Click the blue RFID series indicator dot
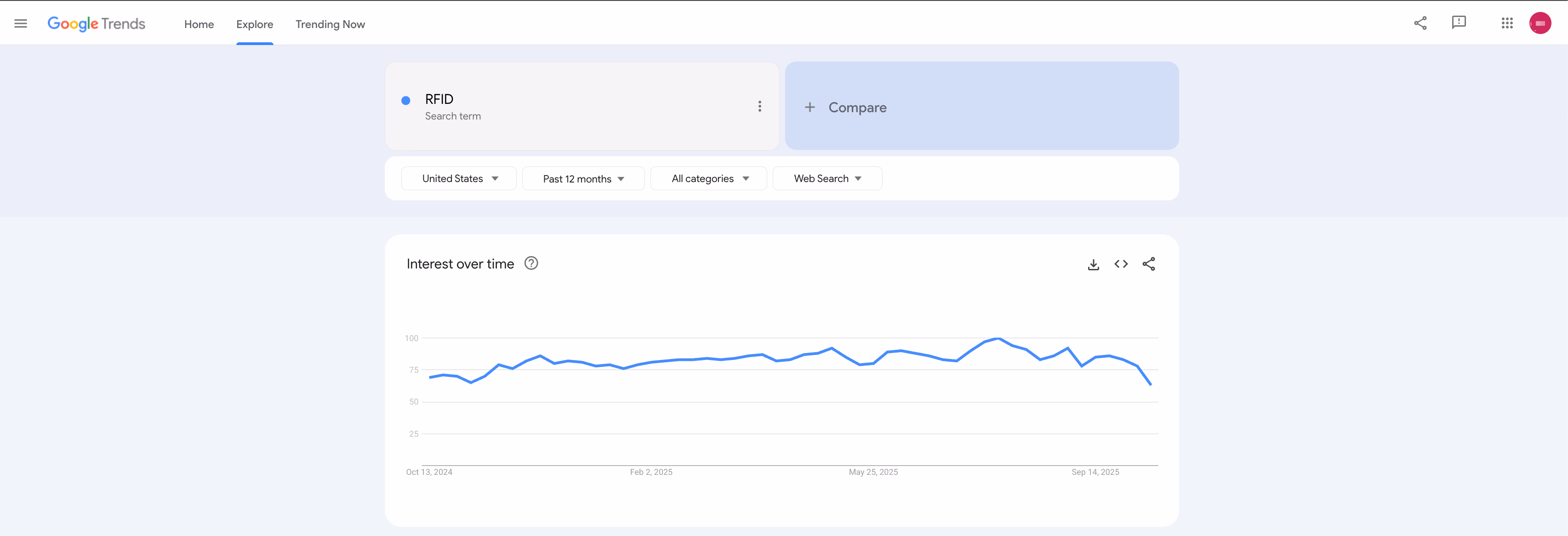Screen dimensions: 1568x536 (x=405, y=99)
